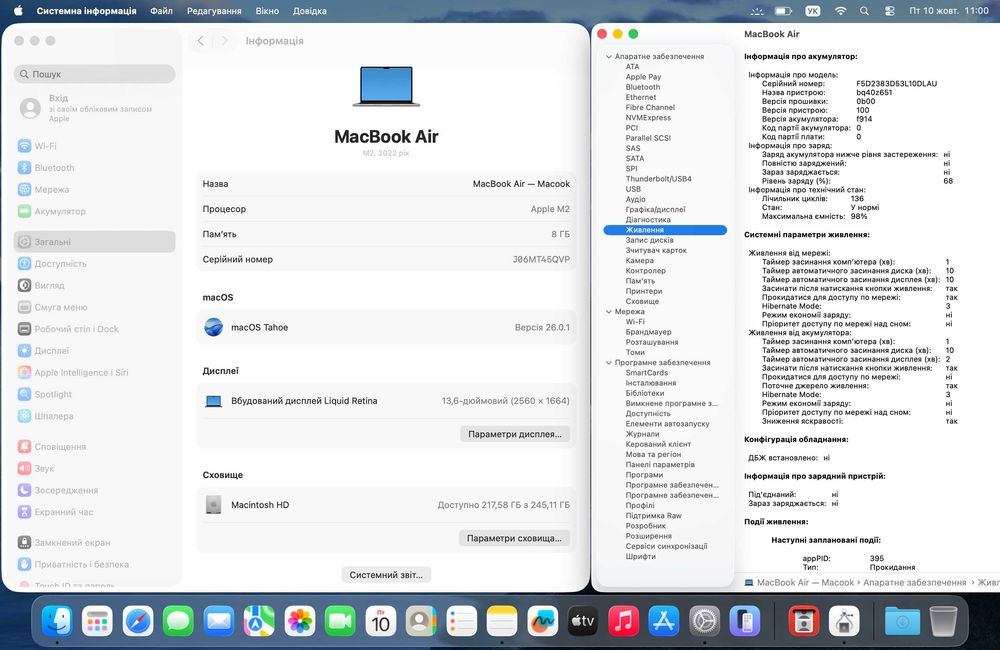Select Сховище in the hardware tree
Viewport: 1000px width, 650px height.
tap(642, 302)
